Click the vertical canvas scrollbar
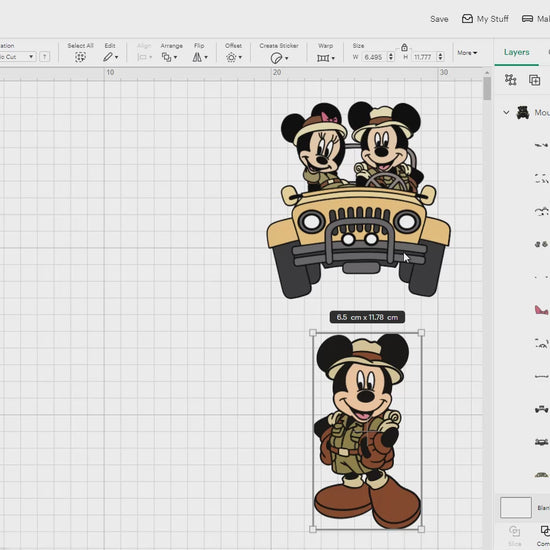 (x=487, y=88)
